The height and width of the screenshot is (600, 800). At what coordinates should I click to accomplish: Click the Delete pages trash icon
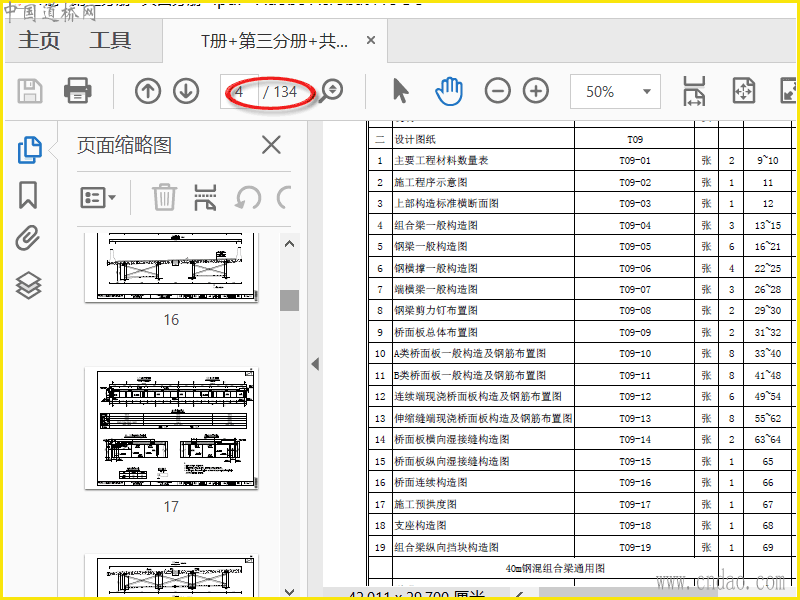point(164,197)
